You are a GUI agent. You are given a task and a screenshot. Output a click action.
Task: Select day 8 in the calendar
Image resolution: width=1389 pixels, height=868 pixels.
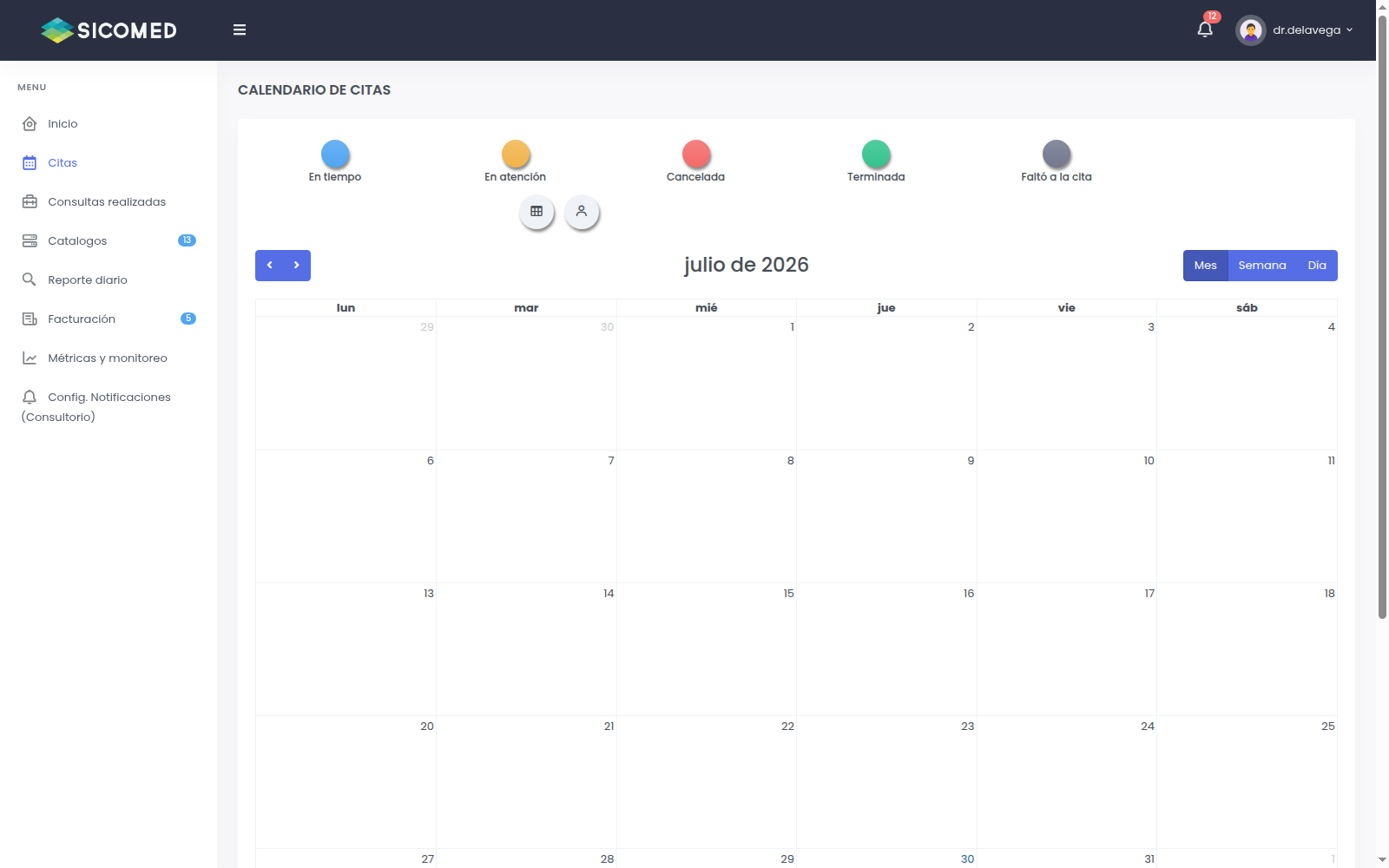[x=707, y=516]
